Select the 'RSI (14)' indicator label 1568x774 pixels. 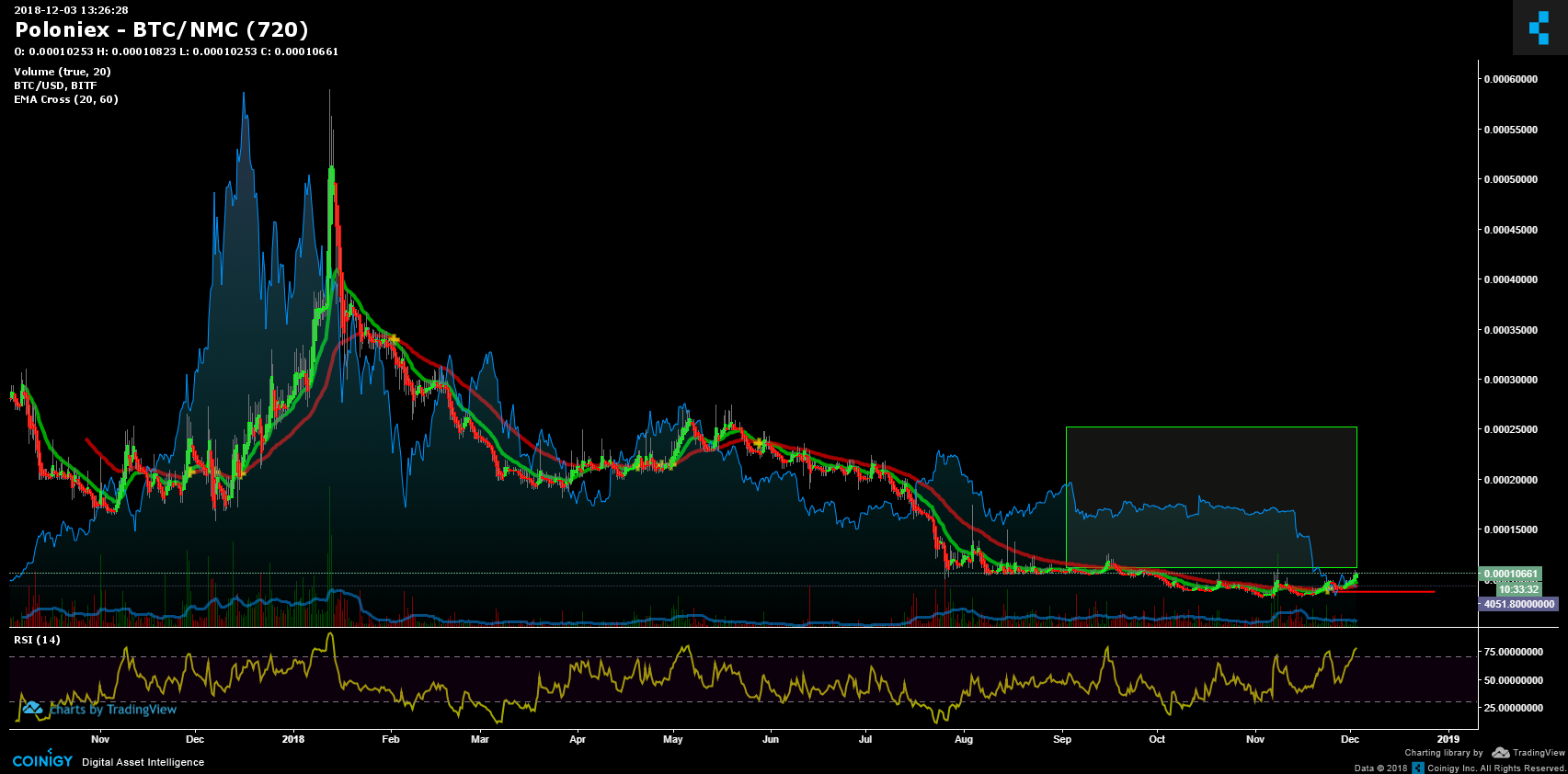pos(37,640)
